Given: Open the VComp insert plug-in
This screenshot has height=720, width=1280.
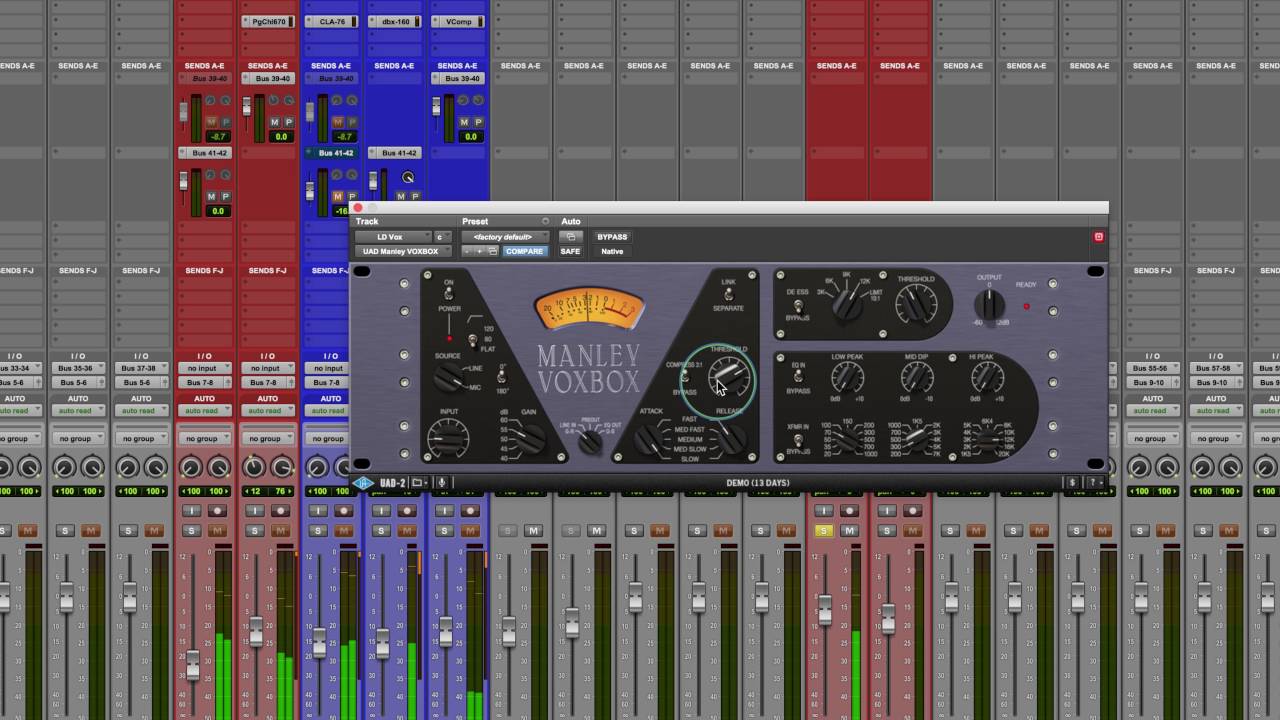Looking at the screenshot, I should [457, 21].
